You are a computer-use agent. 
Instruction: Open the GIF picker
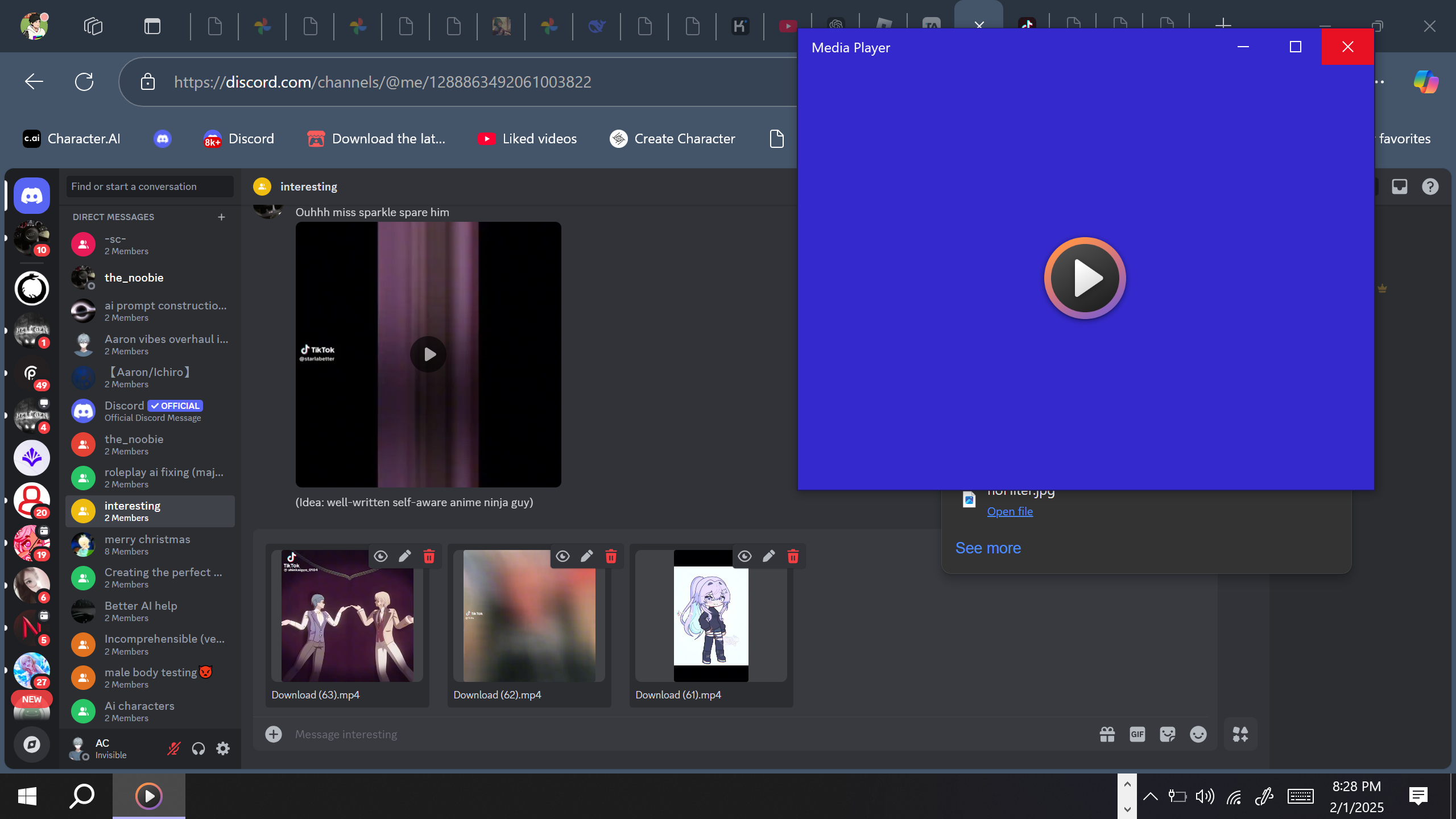point(1137,734)
